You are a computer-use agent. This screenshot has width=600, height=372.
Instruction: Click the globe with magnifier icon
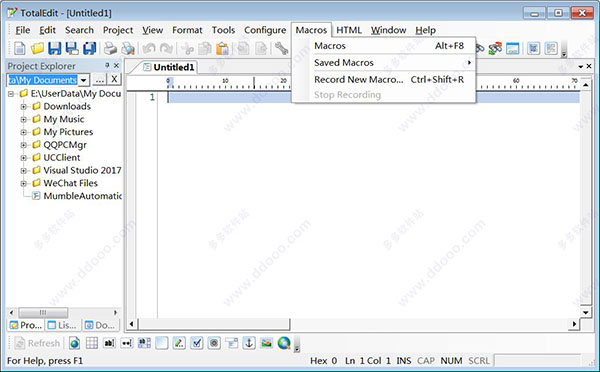click(284, 343)
